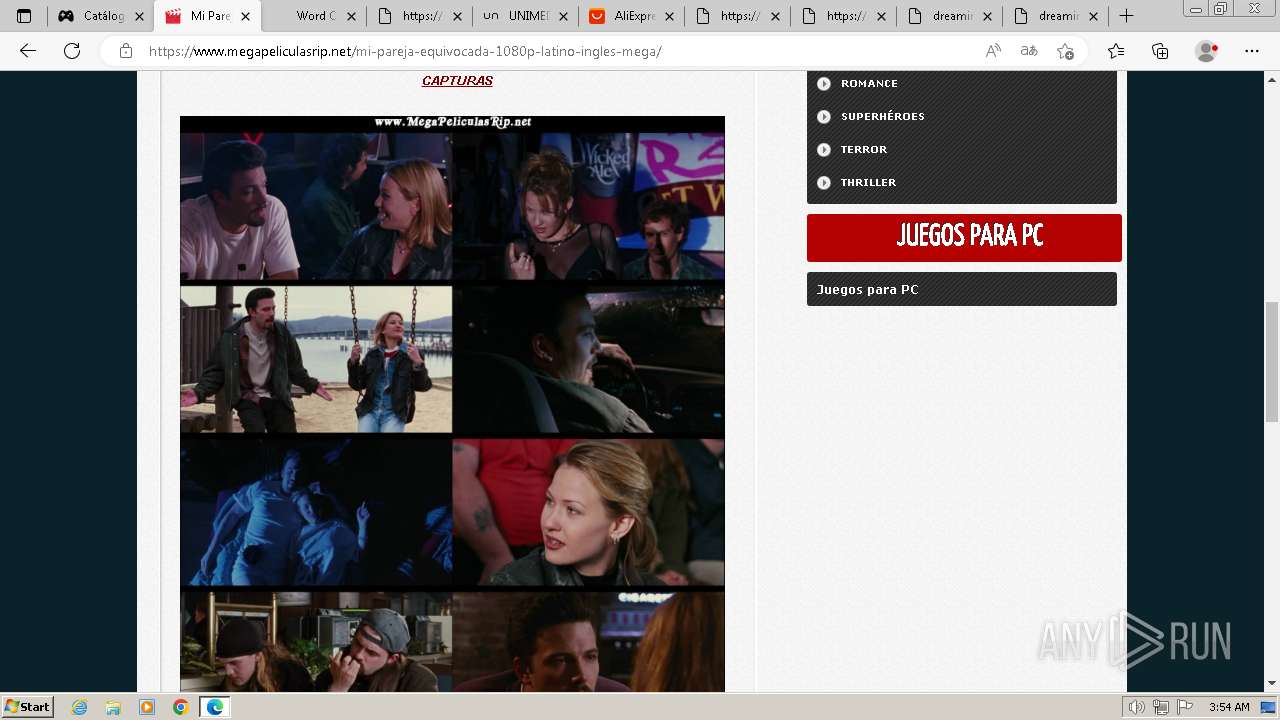Open the Favorites list icon
This screenshot has height=720, width=1280.
pyautogui.click(x=1116, y=51)
